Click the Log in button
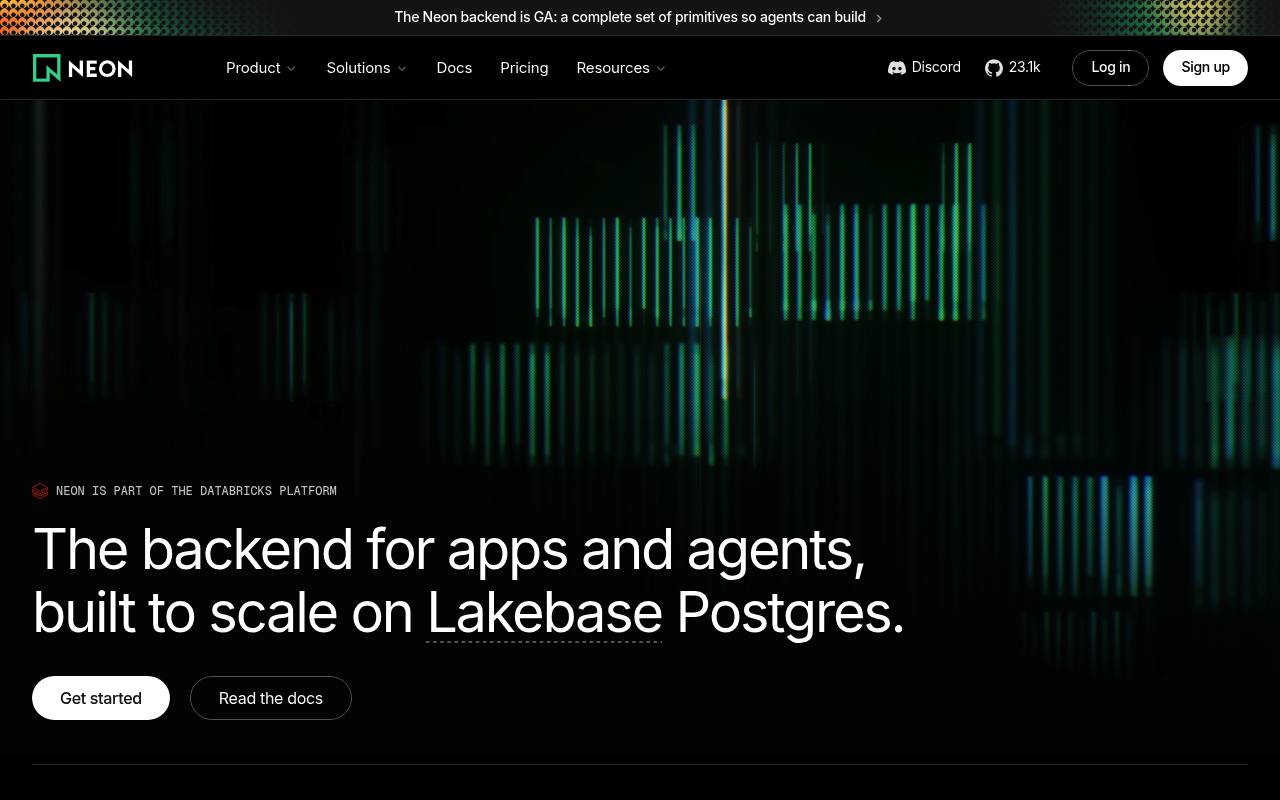Screen dimensions: 1280x800 [x=1110, y=68]
